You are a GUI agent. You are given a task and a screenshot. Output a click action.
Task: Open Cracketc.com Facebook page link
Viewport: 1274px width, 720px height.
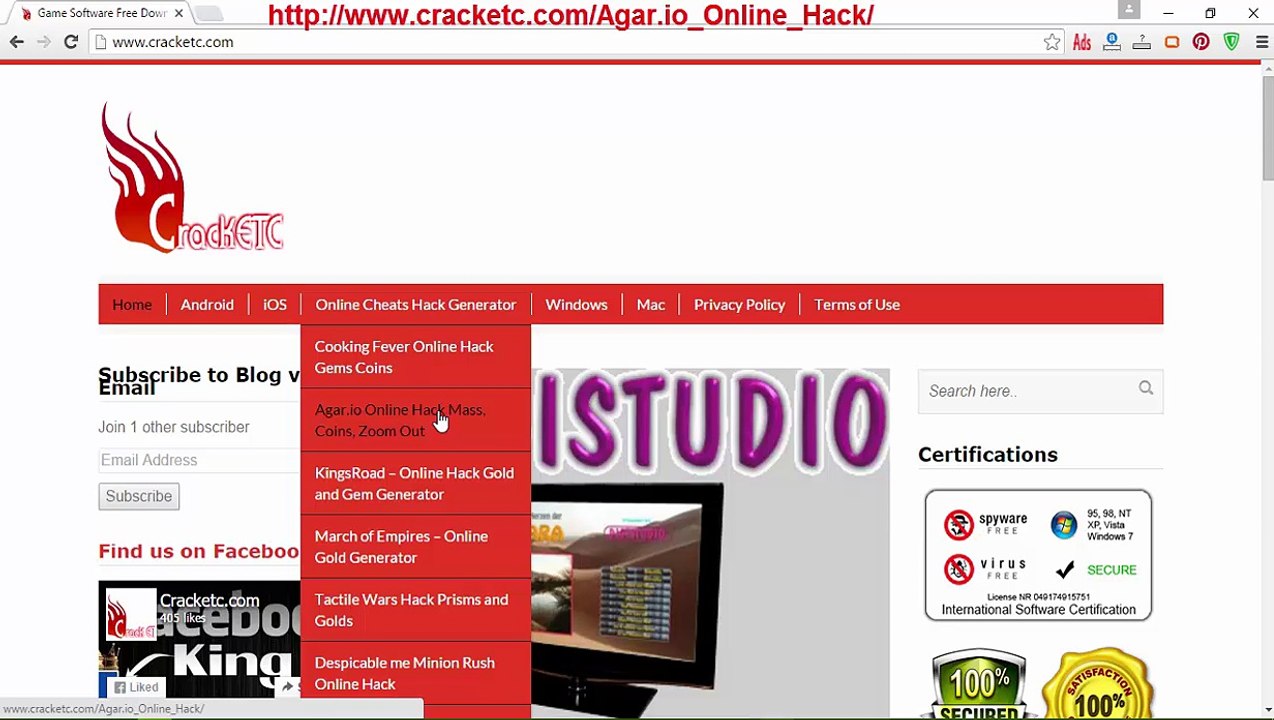[x=209, y=600]
